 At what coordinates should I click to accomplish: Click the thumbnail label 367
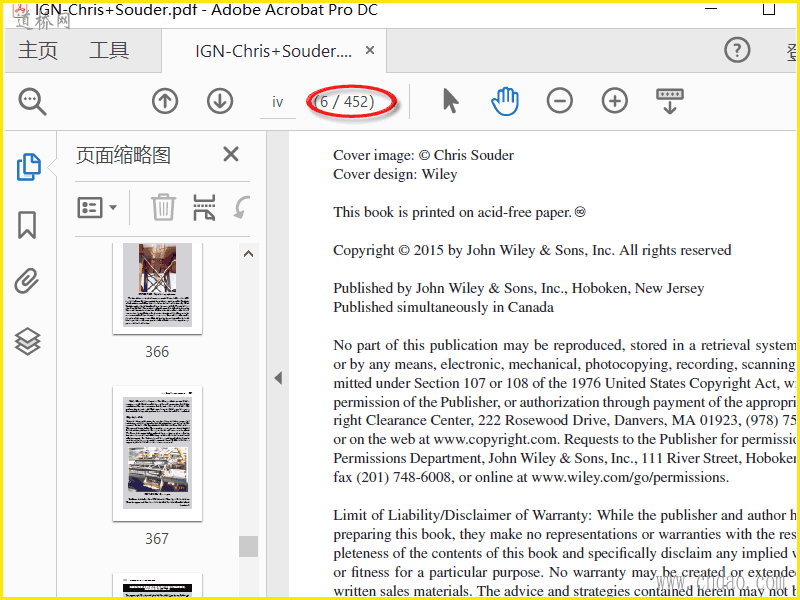click(157, 539)
